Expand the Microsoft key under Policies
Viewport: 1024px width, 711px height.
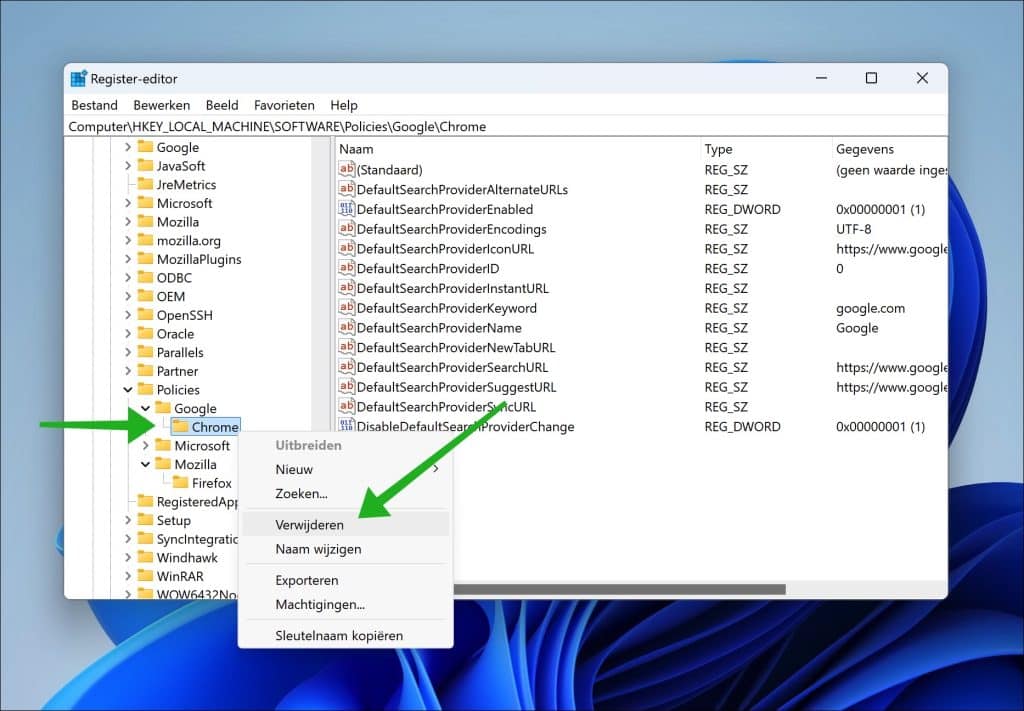(146, 445)
